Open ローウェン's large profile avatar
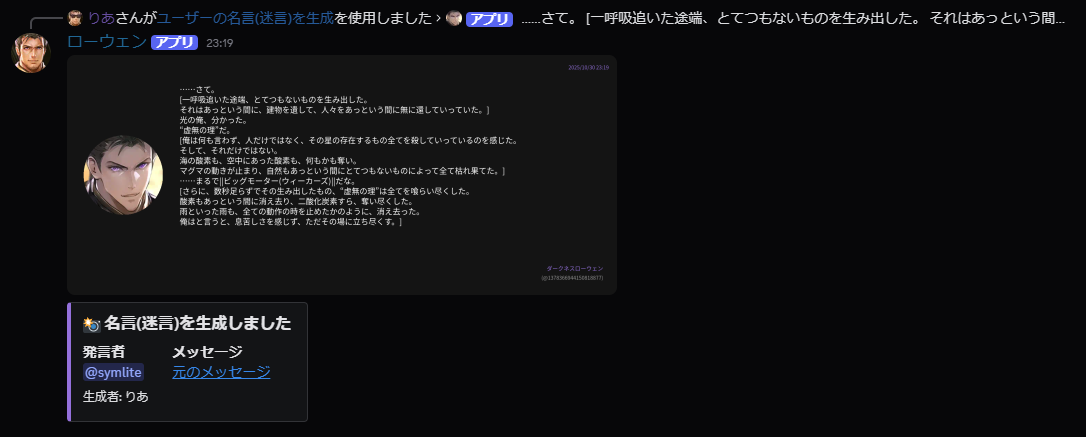1086x437 pixels. pyautogui.click(x=30, y=52)
